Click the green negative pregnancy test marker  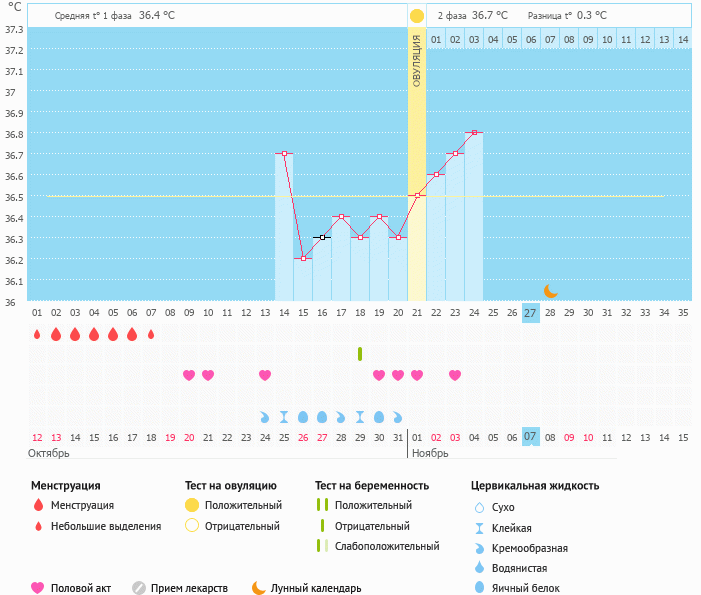(360, 354)
